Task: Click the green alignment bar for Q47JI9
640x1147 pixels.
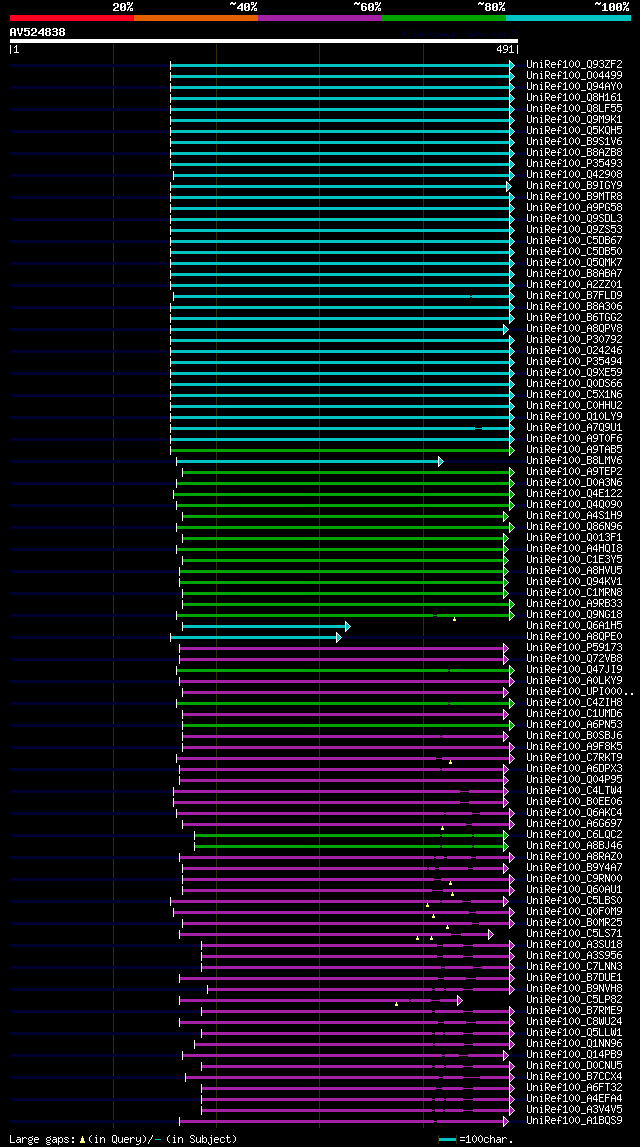Action: click(345, 670)
